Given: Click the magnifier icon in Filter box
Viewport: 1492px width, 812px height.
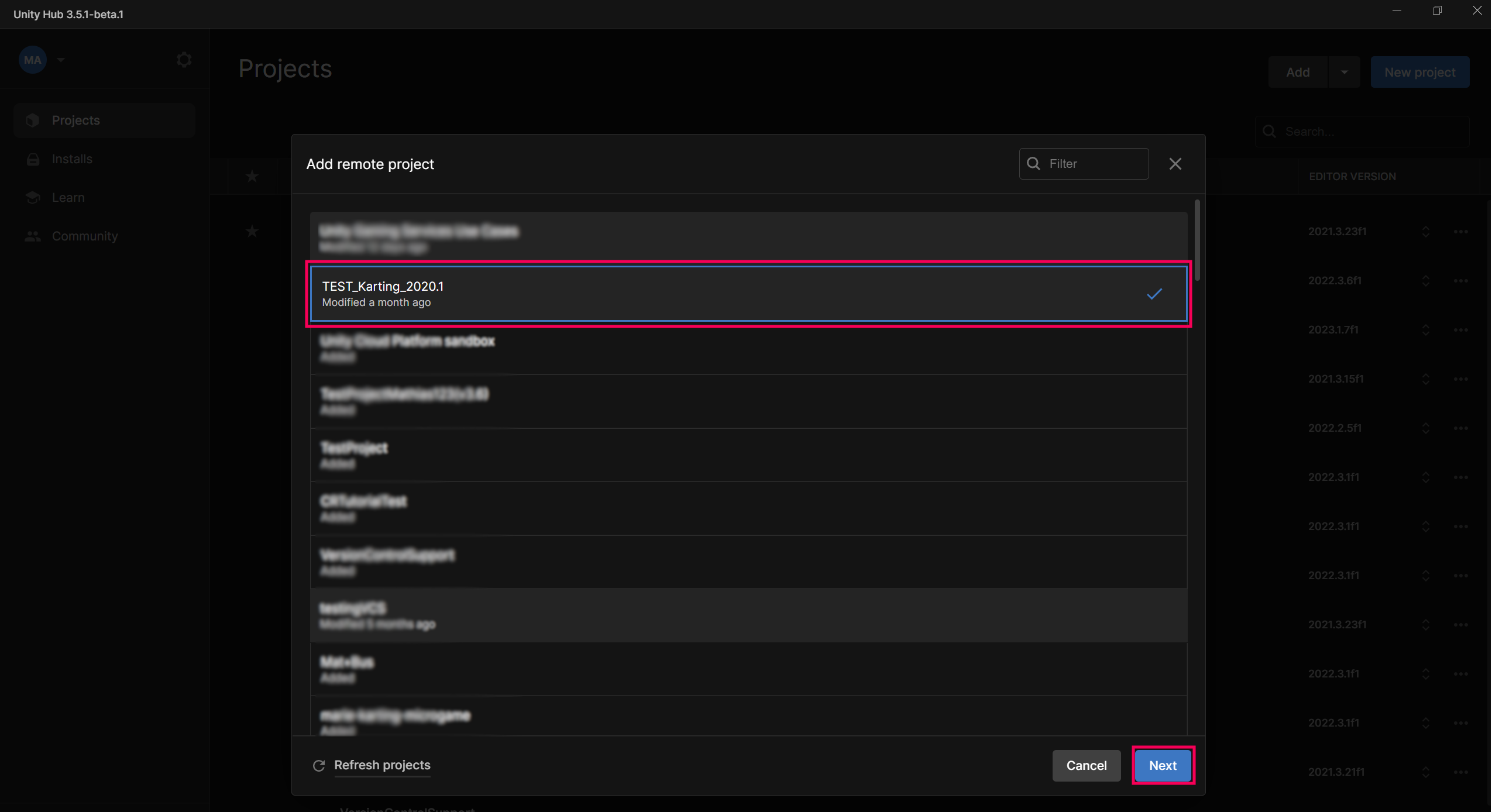Looking at the screenshot, I should point(1034,164).
